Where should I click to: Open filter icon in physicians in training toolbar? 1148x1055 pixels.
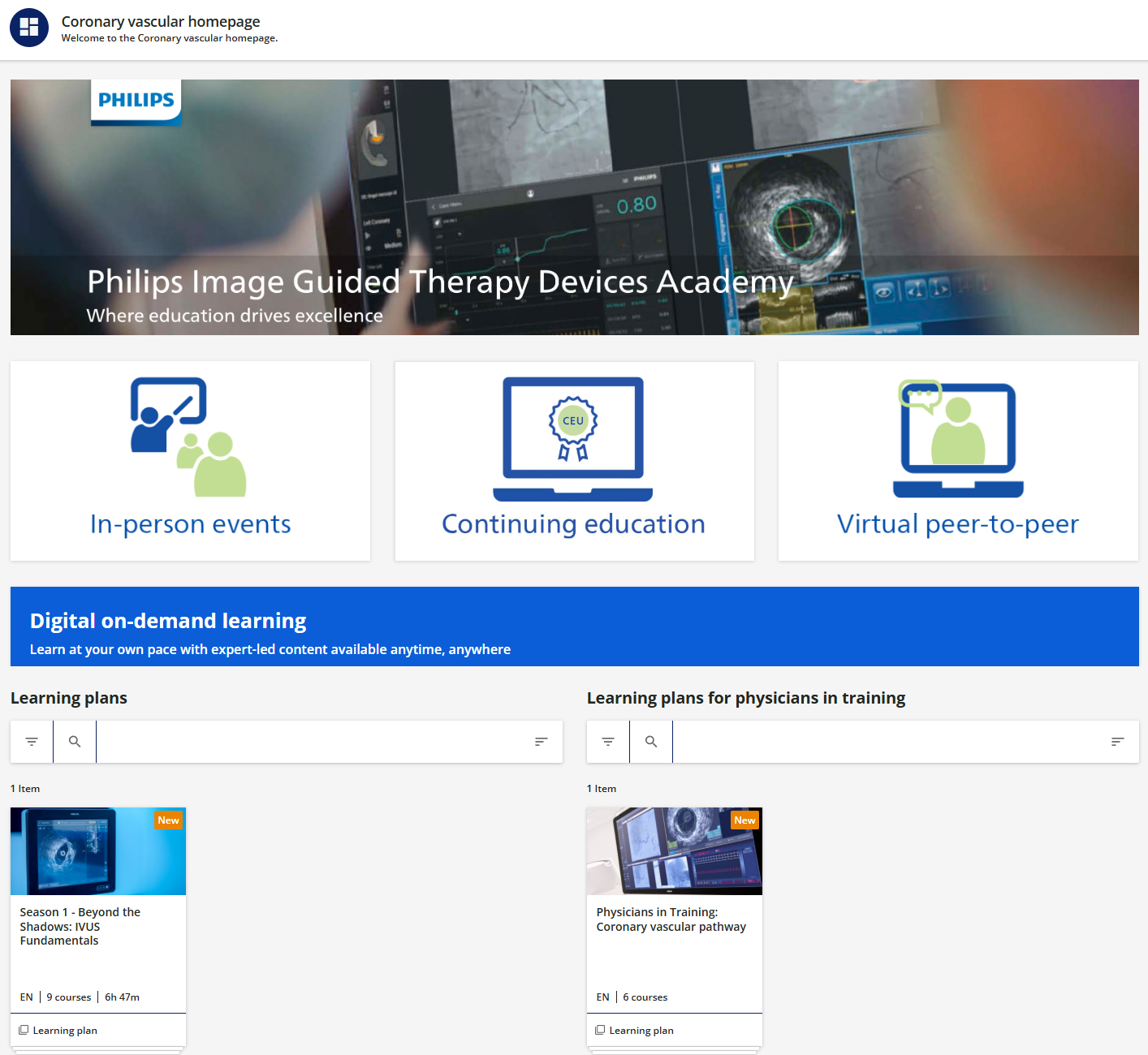[608, 742]
